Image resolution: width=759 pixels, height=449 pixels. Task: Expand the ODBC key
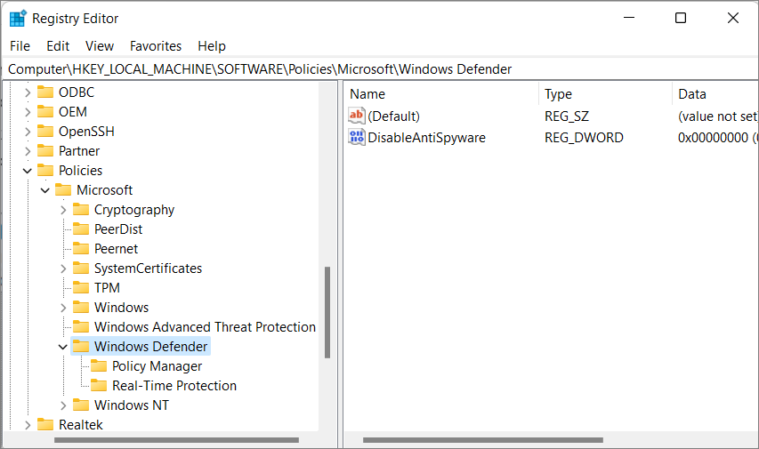point(28,92)
